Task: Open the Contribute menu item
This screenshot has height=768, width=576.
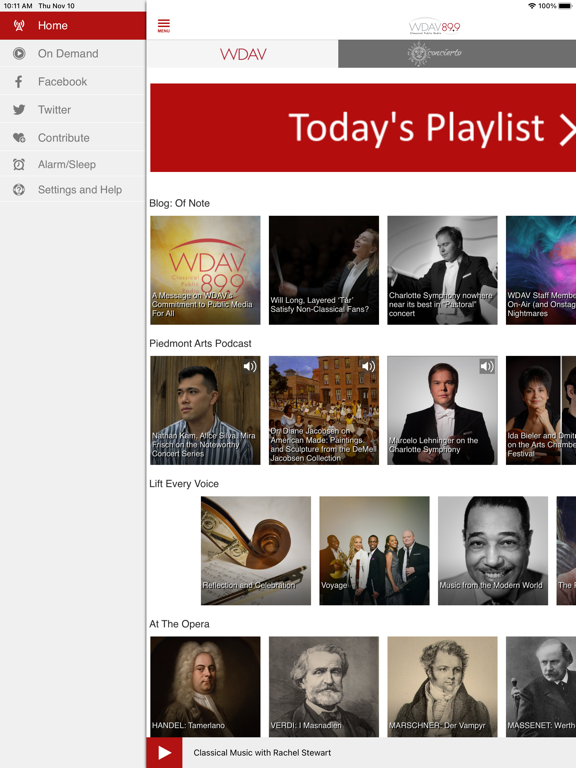Action: (73, 138)
